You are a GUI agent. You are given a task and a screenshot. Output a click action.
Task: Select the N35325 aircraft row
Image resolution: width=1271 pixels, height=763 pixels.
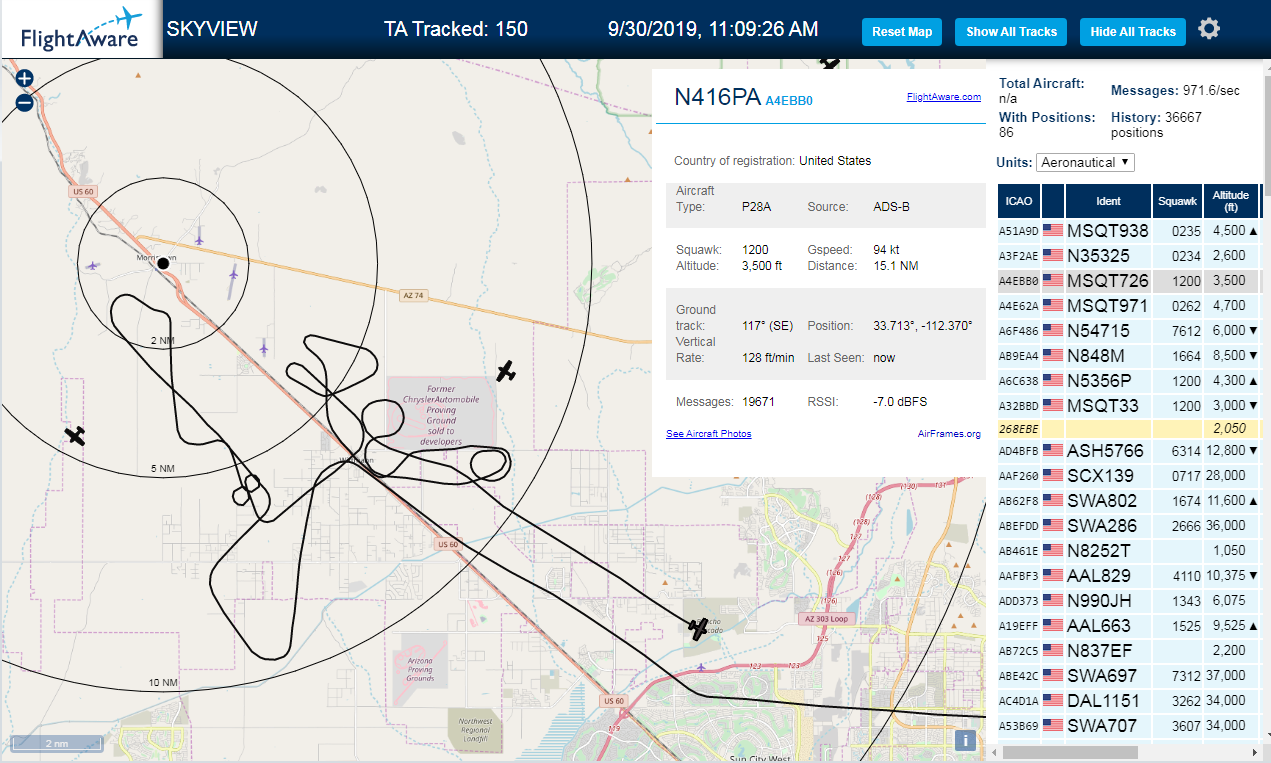[1128, 255]
